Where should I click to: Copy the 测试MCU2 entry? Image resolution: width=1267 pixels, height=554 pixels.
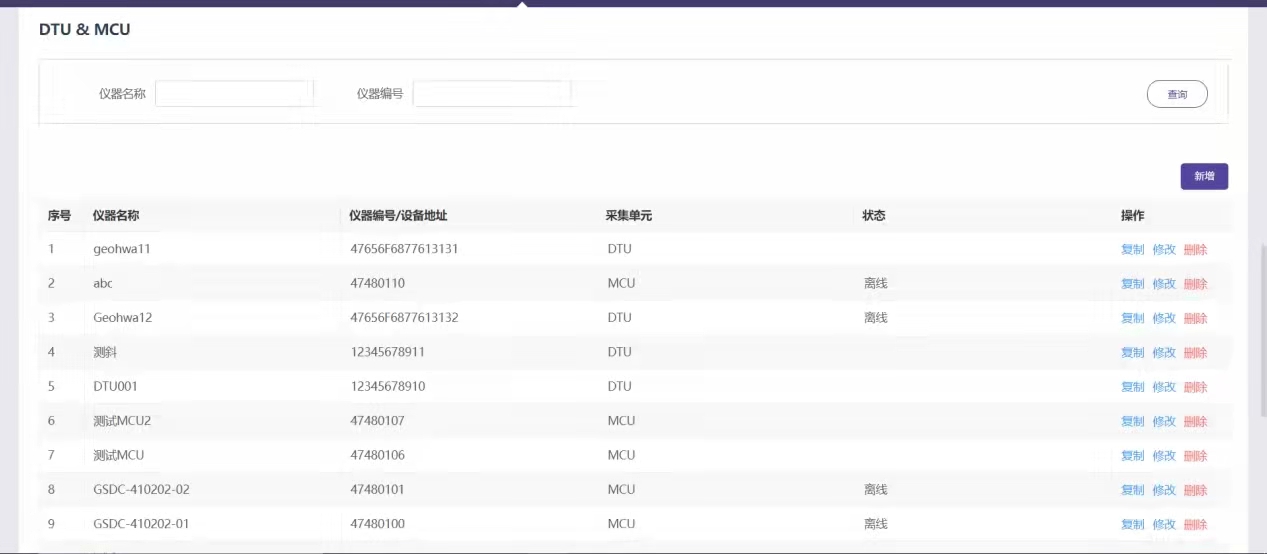(1132, 421)
